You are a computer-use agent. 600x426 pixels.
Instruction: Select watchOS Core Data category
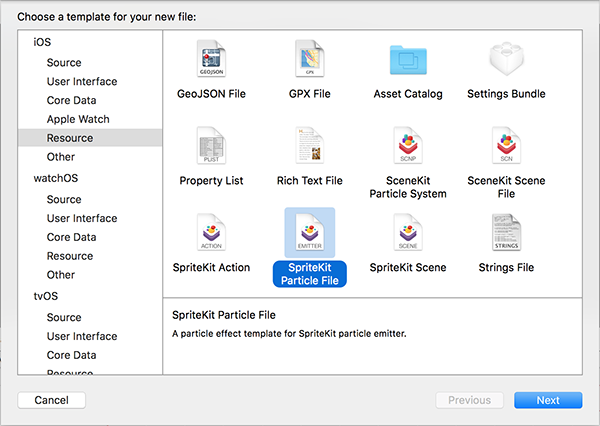click(71, 237)
